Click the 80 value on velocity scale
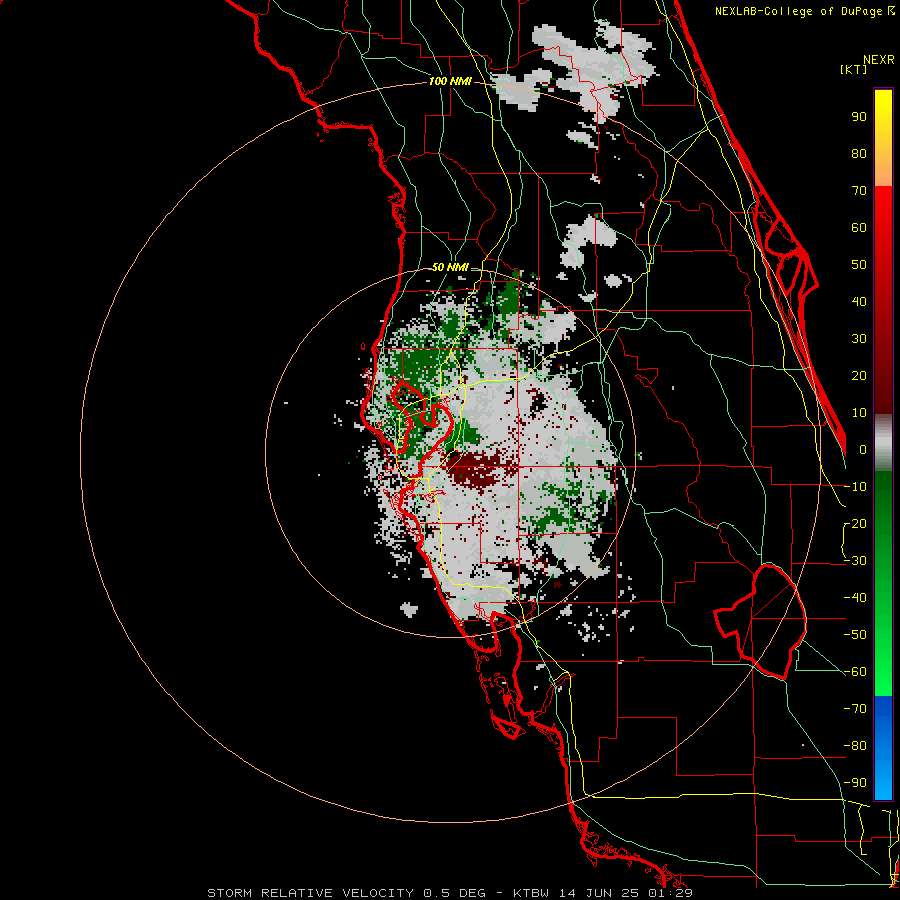 click(859, 153)
